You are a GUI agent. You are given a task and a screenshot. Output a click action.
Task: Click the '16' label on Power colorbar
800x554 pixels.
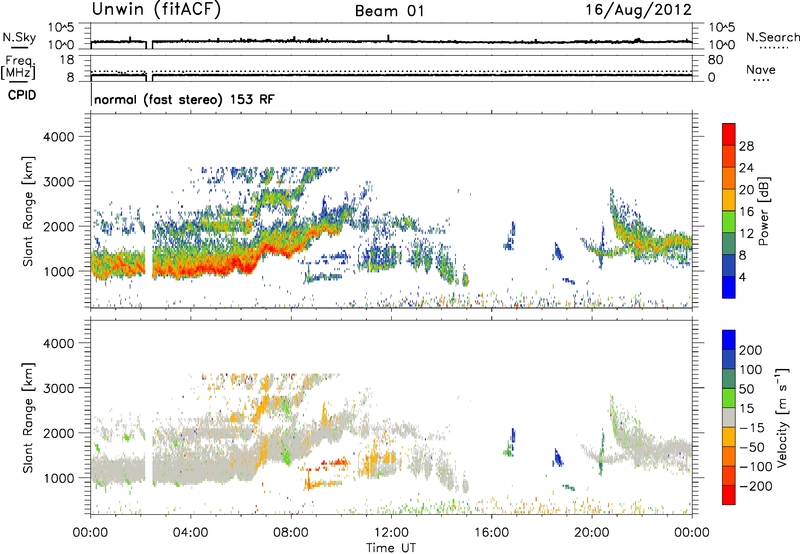click(746, 212)
